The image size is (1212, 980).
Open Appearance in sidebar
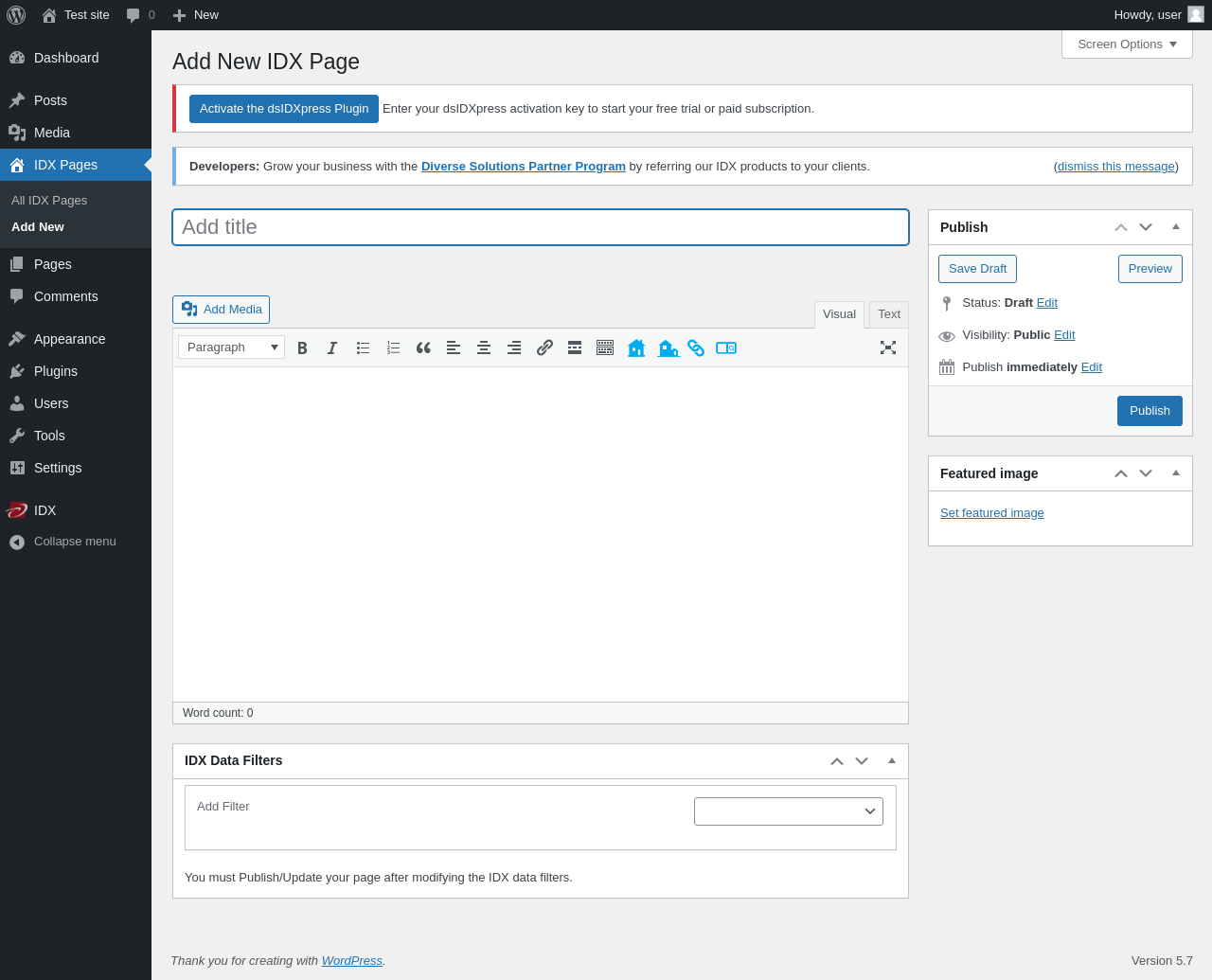tap(76, 339)
